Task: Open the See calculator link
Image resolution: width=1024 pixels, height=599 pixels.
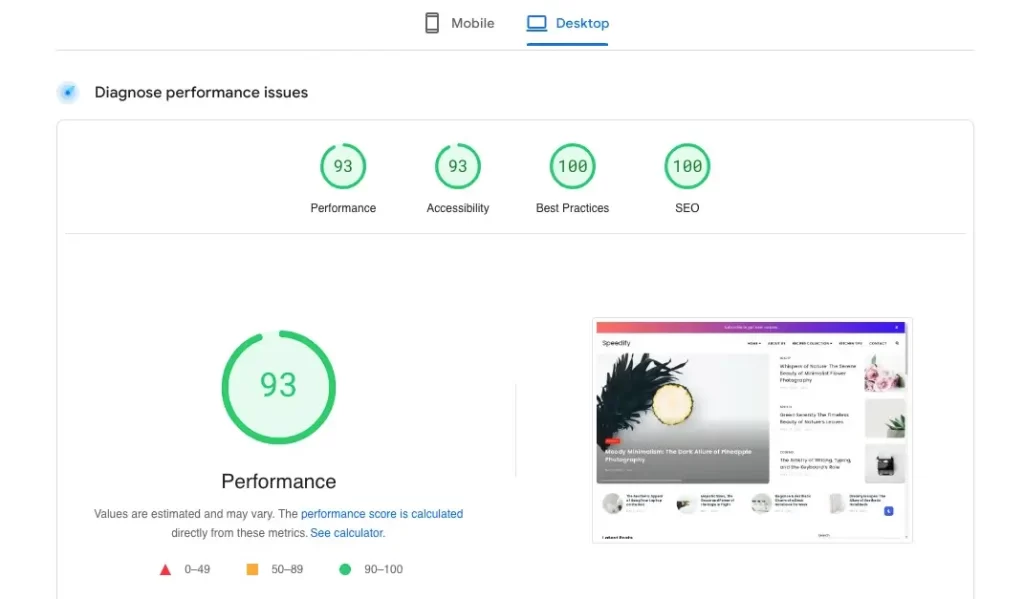Action: pyautogui.click(x=347, y=533)
